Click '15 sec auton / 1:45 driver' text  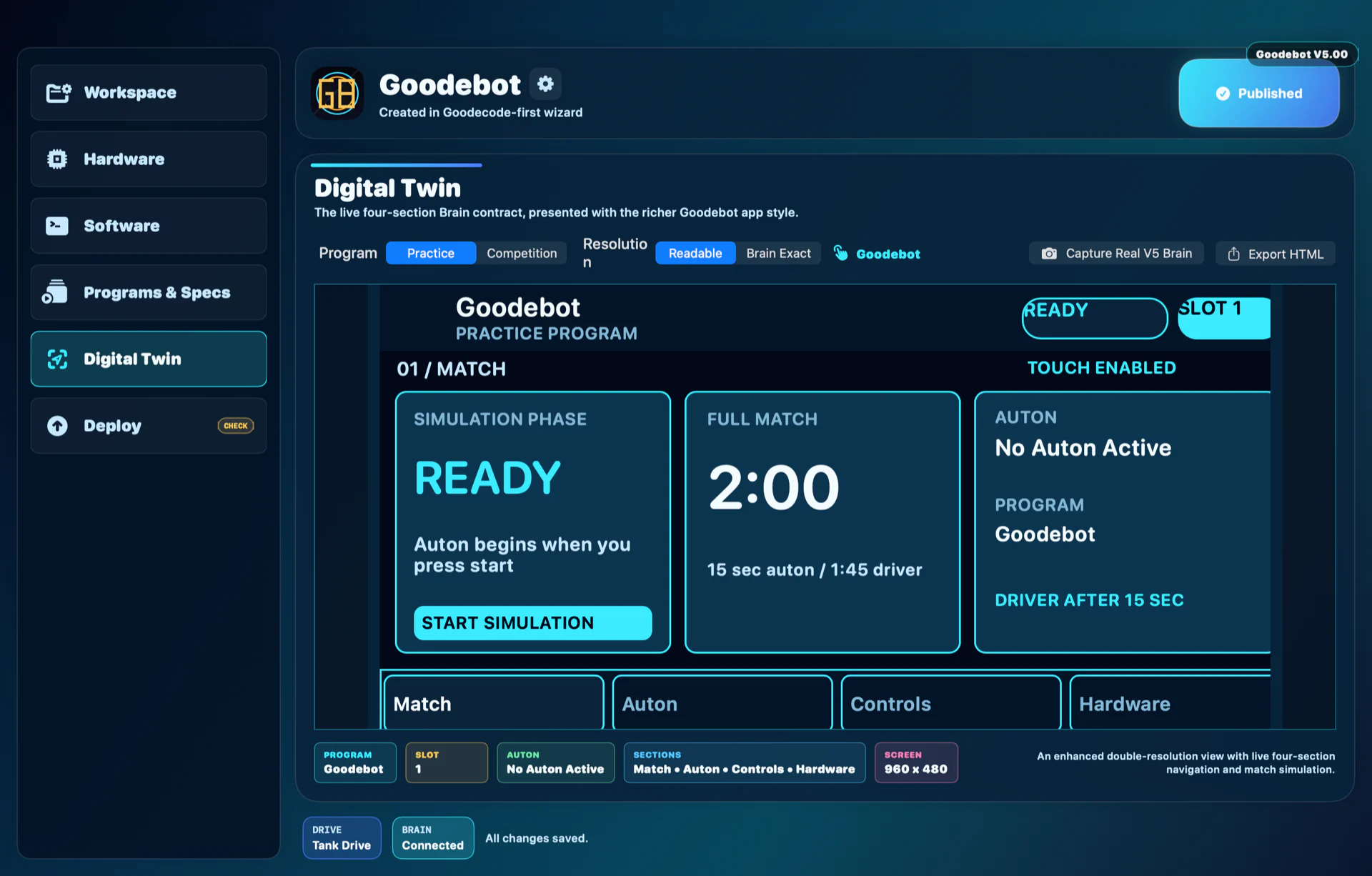coord(815,570)
